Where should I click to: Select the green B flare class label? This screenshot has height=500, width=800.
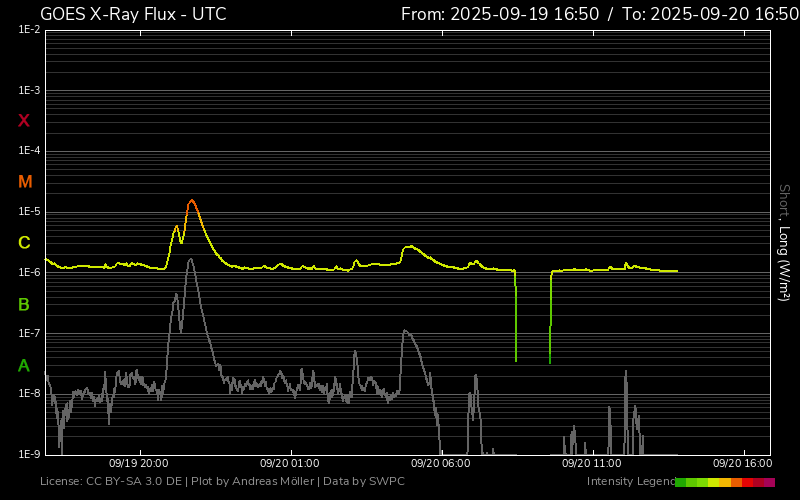tap(24, 304)
